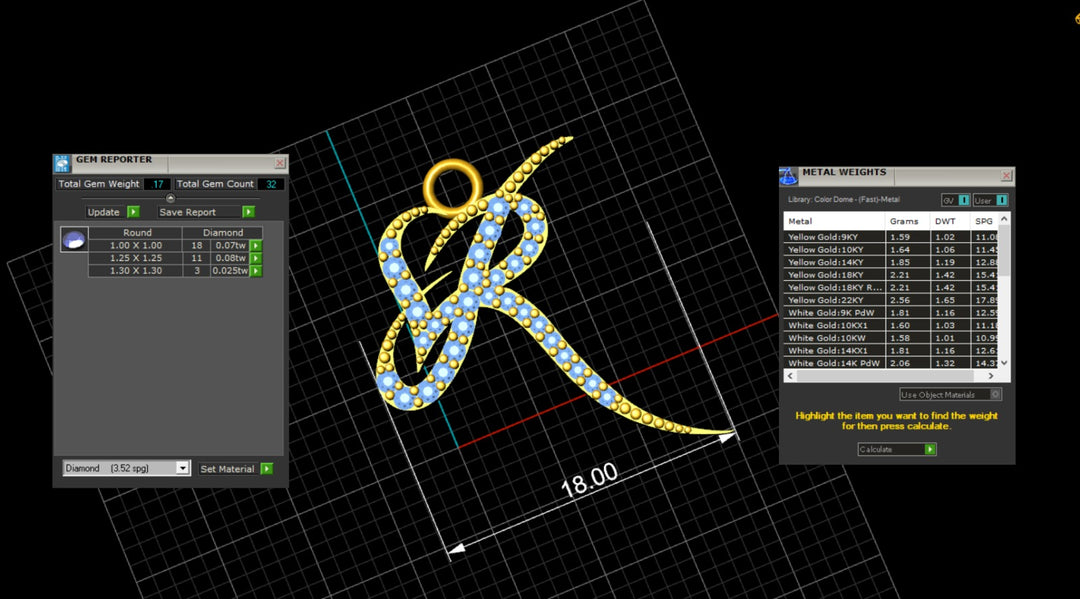The width and height of the screenshot is (1080, 599).
Task: Select the round gem shape thumbnail
Action: (x=74, y=239)
